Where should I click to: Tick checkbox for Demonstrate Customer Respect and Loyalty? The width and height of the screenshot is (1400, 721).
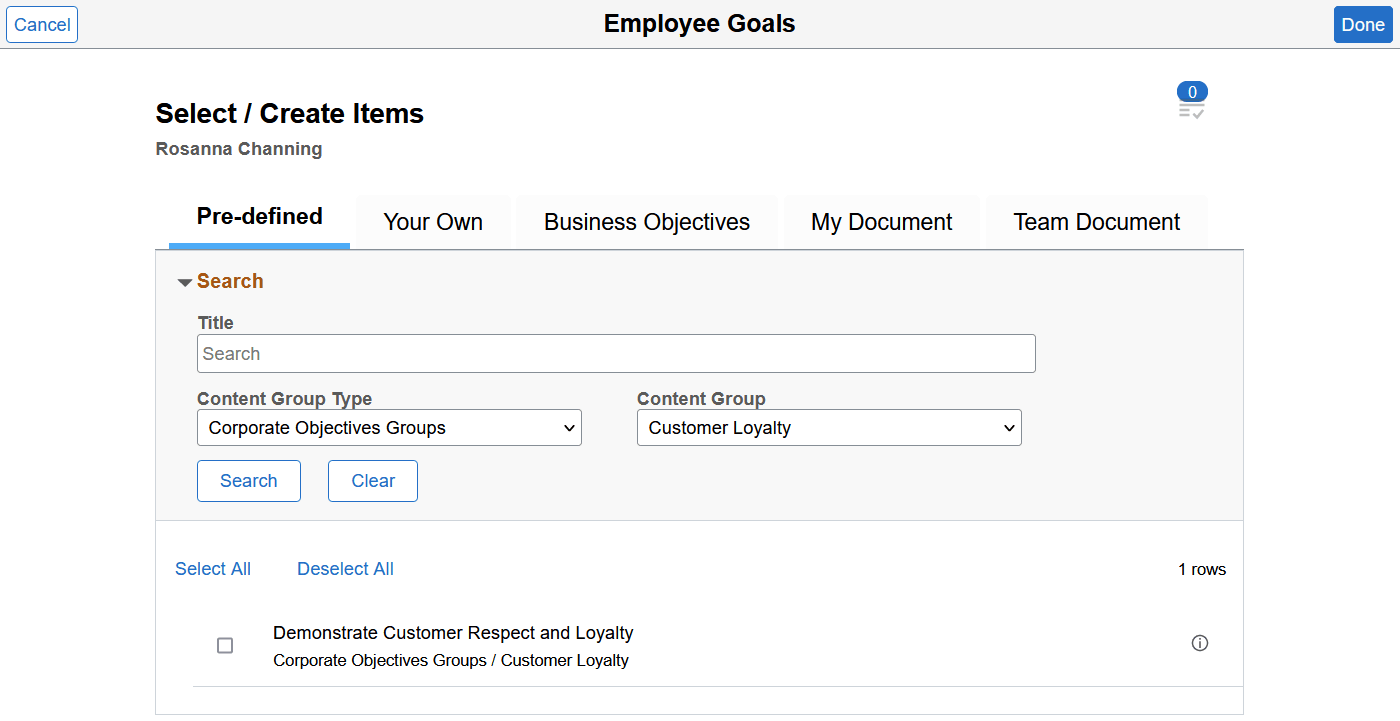[x=225, y=646]
